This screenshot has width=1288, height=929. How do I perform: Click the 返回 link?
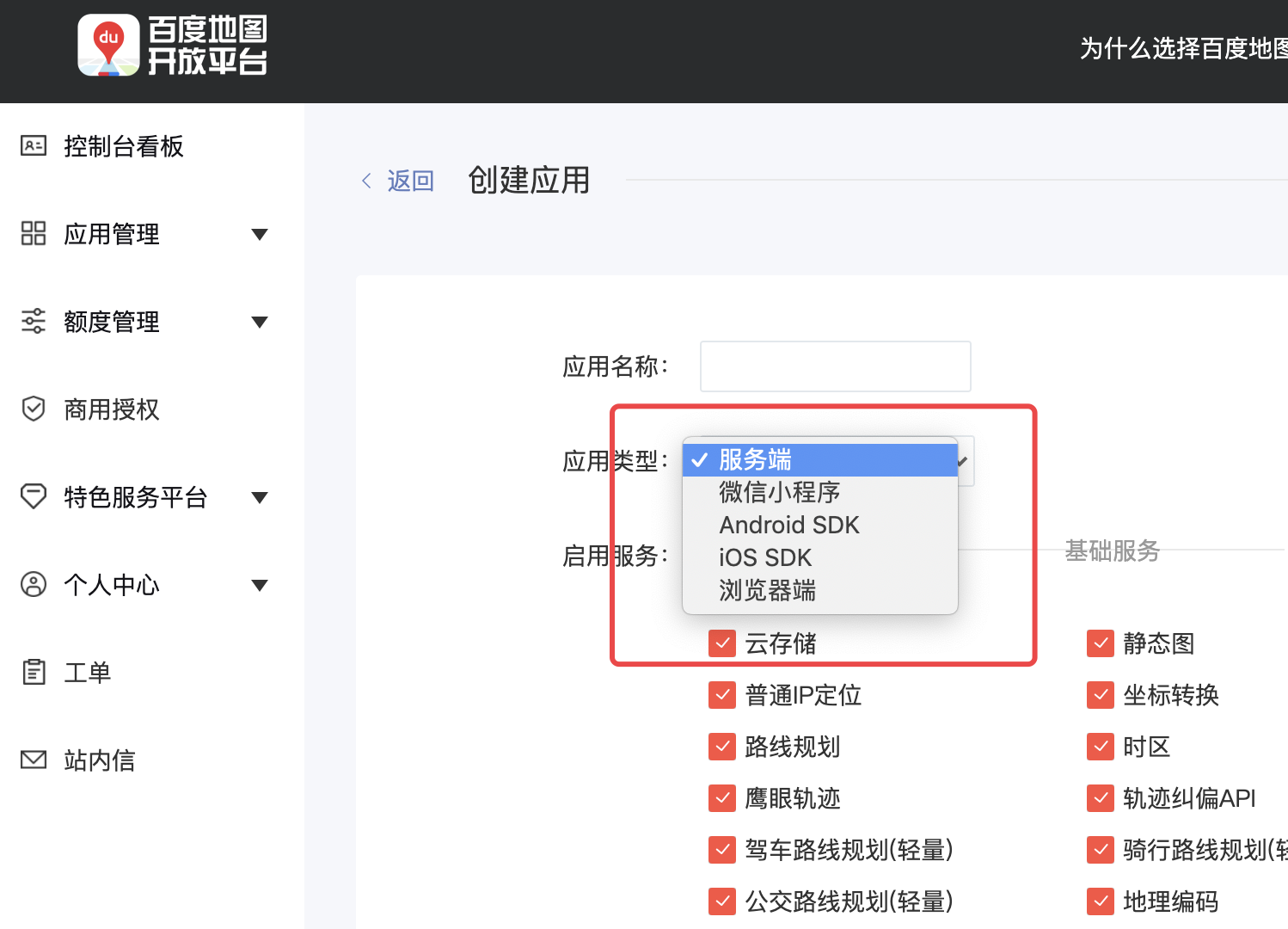410,181
